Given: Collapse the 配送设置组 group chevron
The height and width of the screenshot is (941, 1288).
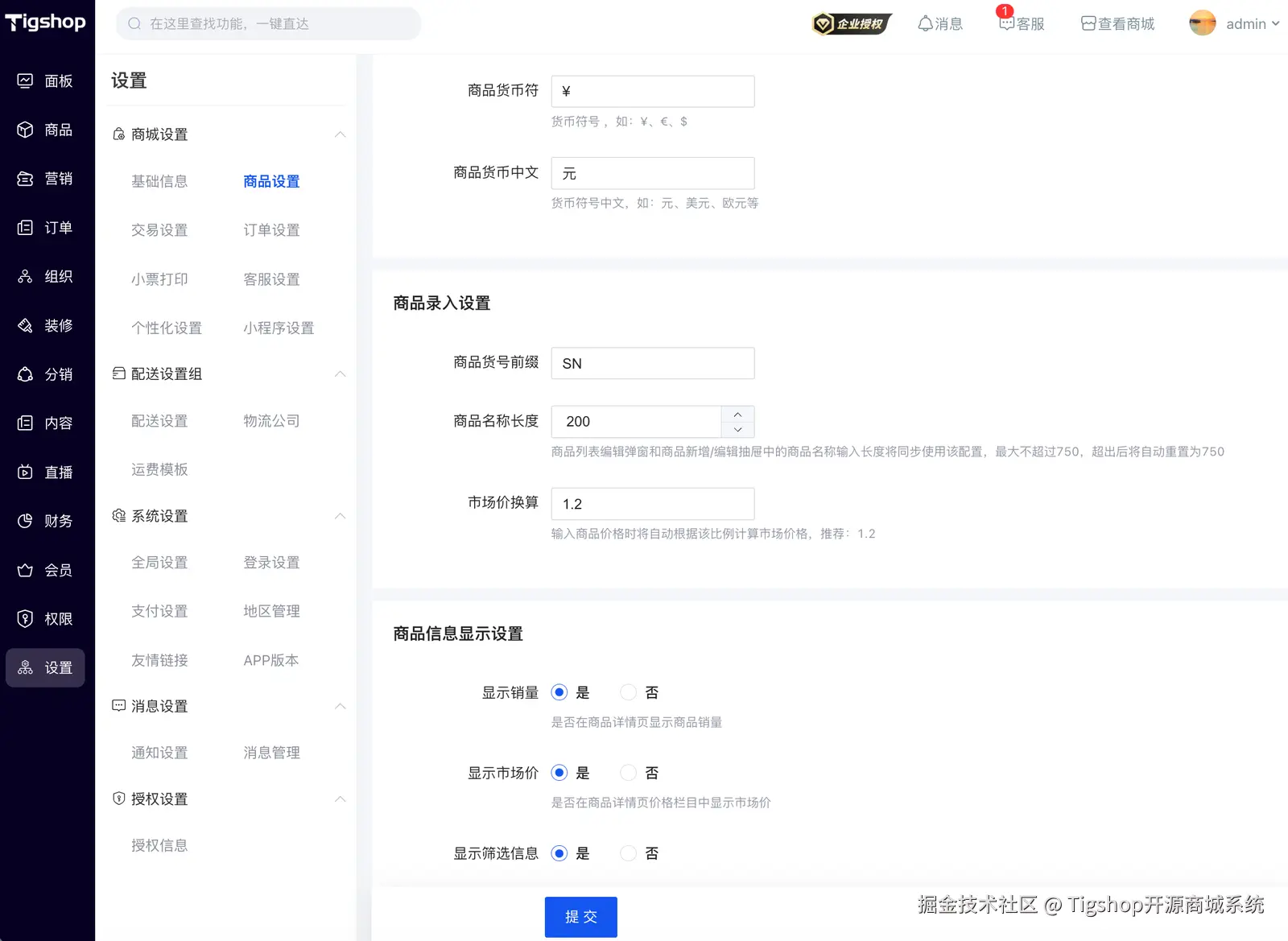Looking at the screenshot, I should pyautogui.click(x=341, y=374).
